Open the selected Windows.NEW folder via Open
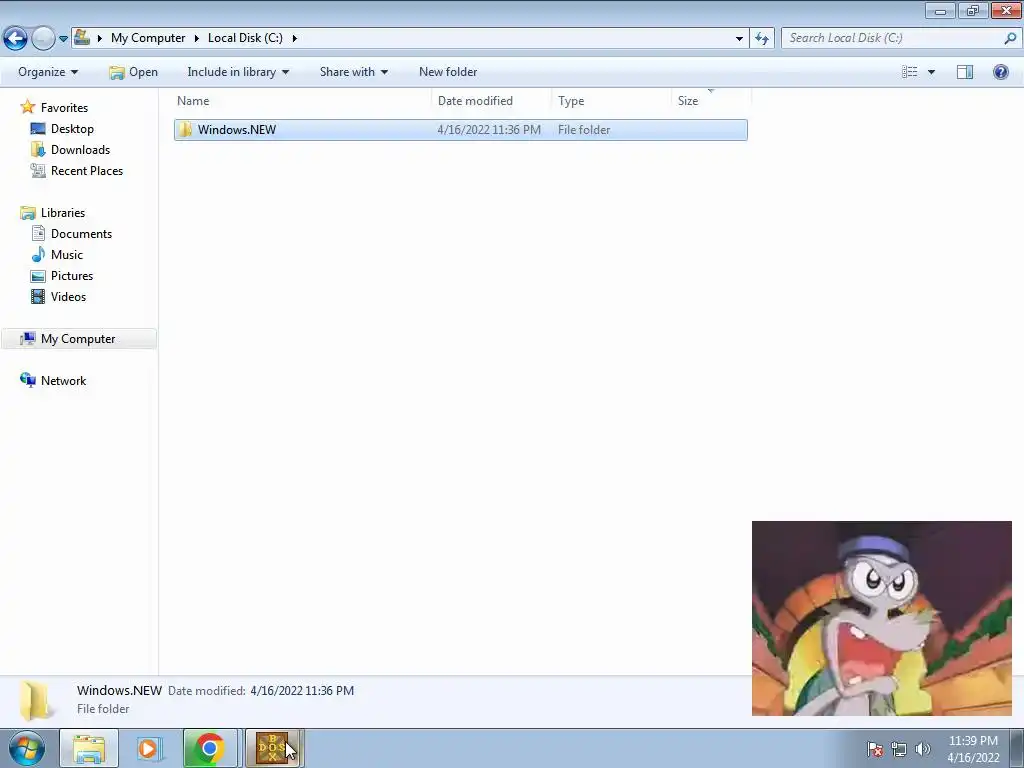 pos(133,72)
